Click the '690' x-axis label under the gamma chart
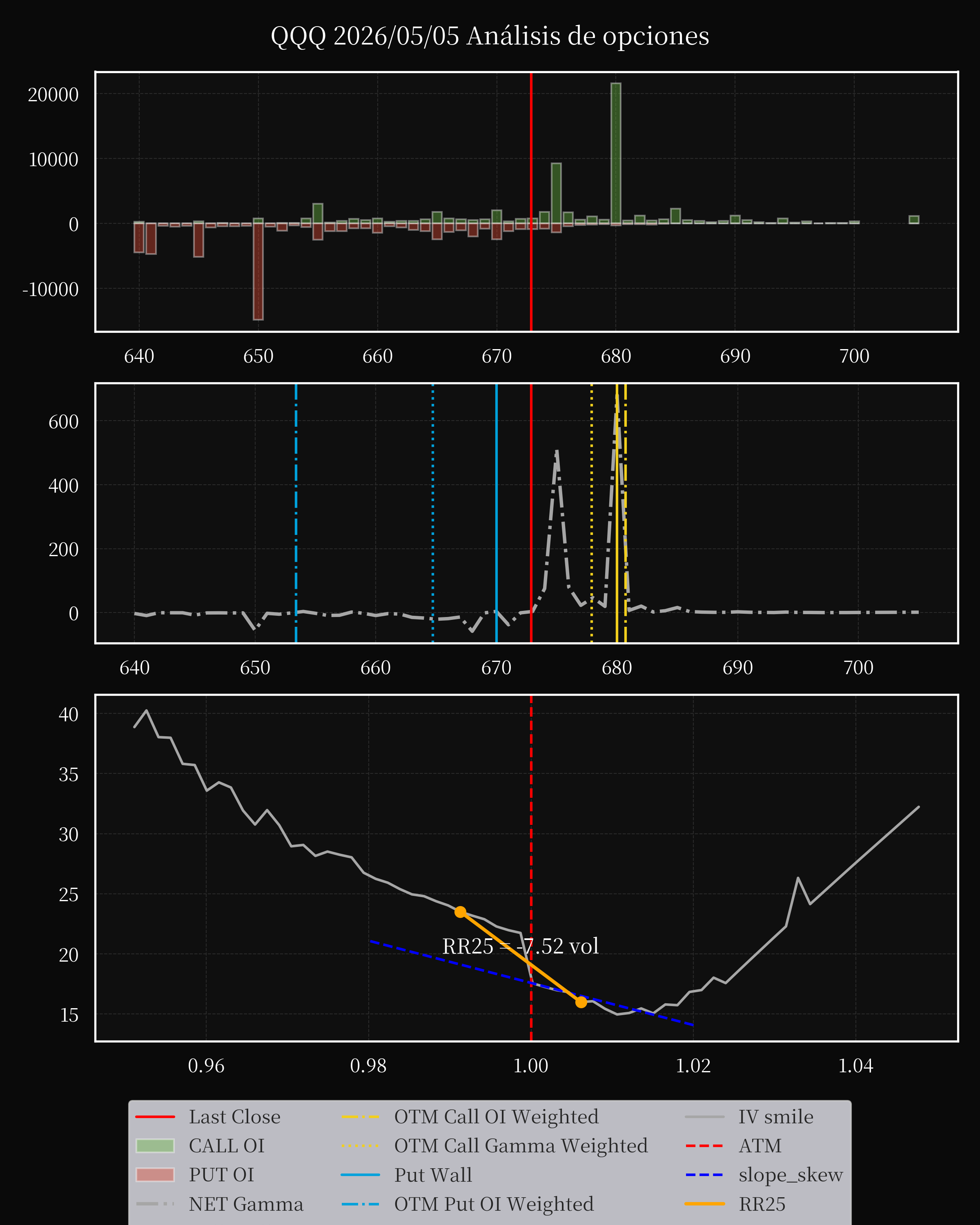The width and height of the screenshot is (980, 1225). (737, 668)
